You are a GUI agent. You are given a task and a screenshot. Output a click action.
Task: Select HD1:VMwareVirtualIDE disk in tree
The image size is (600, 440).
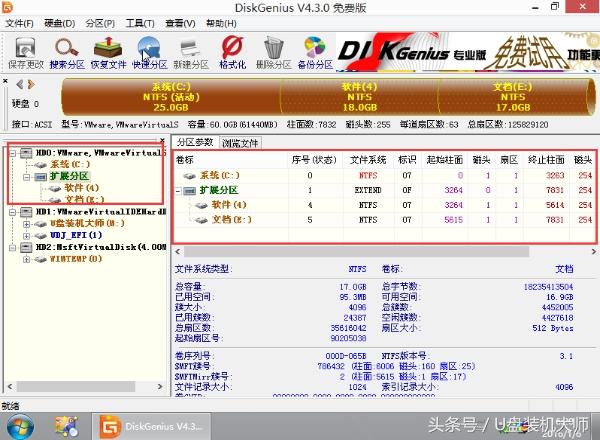coord(101,212)
